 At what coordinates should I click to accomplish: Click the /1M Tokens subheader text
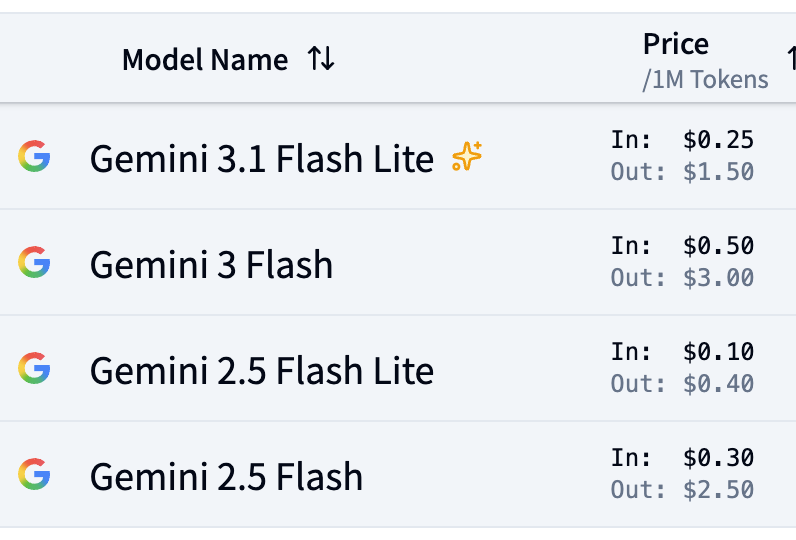click(705, 80)
